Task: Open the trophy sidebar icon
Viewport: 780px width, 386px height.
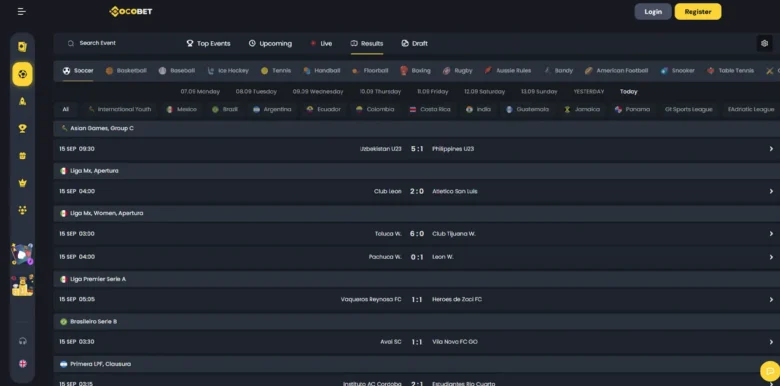Action: tap(22, 129)
